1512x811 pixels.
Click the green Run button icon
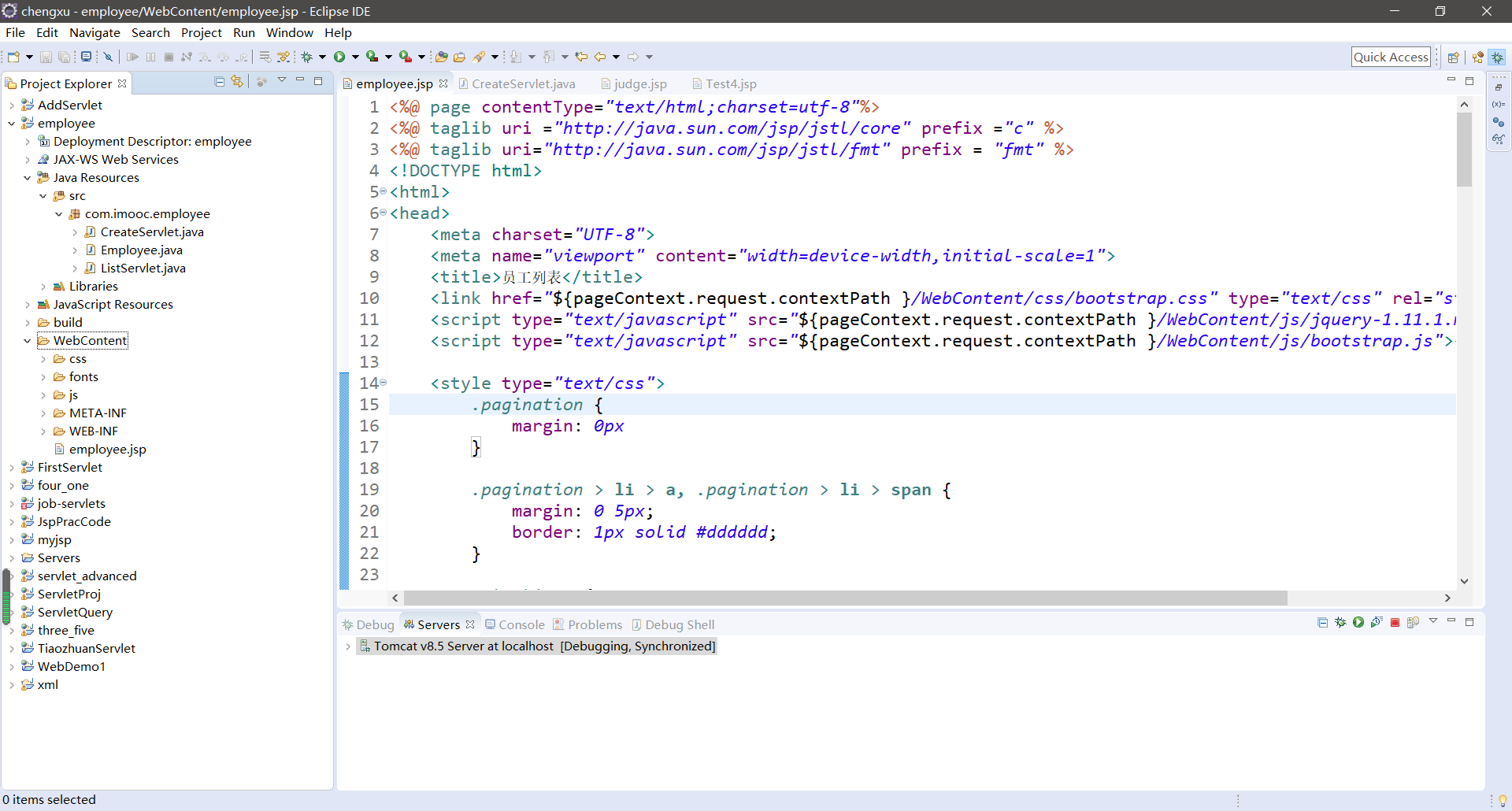pos(339,57)
